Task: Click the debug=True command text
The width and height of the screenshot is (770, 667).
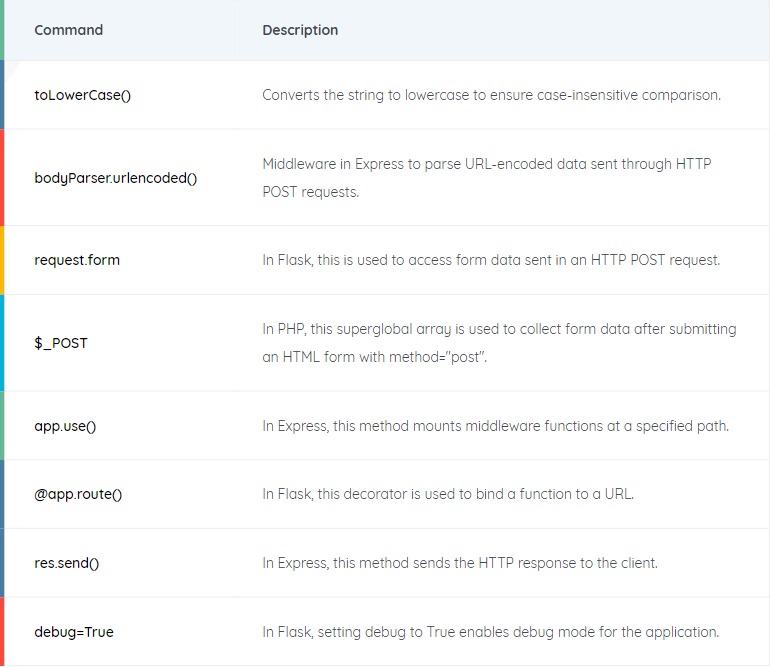Action: [x=74, y=632]
